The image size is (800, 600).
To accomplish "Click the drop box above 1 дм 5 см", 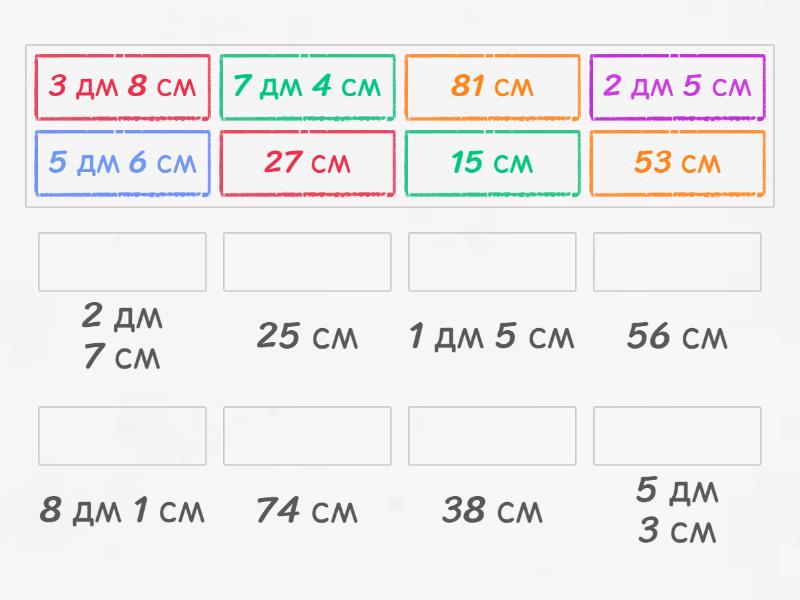I will (x=492, y=262).
